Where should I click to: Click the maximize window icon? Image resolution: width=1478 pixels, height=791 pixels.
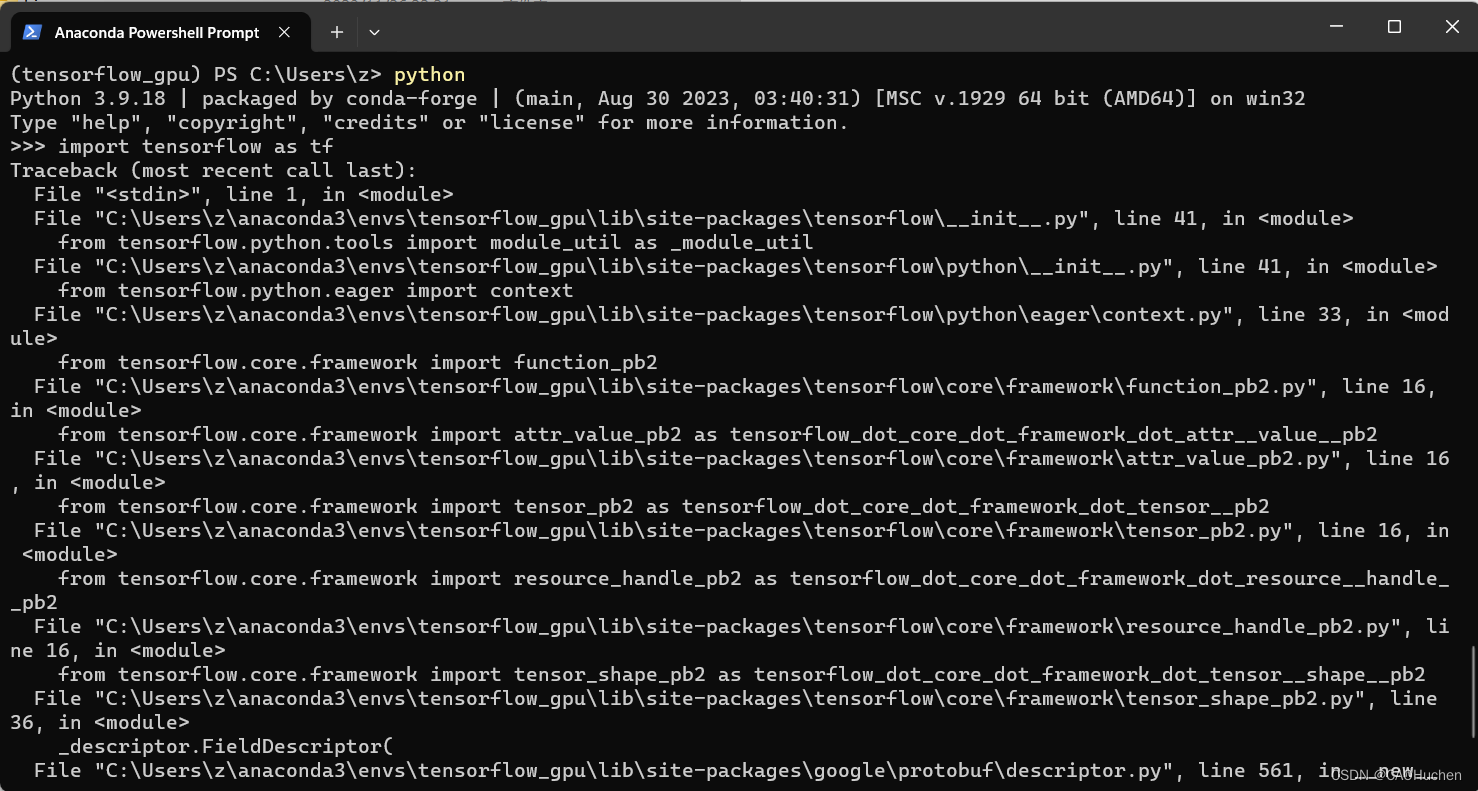1394,27
